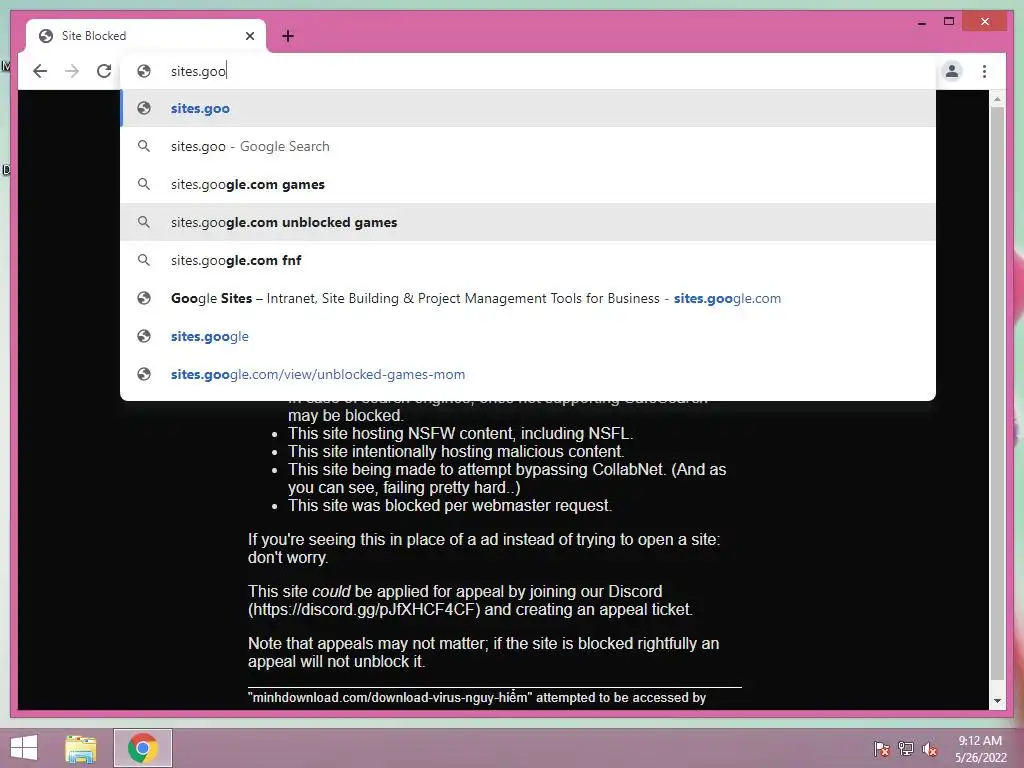Click page scrollbar up arrow
Viewport: 1024px width, 768px height.
point(997,99)
